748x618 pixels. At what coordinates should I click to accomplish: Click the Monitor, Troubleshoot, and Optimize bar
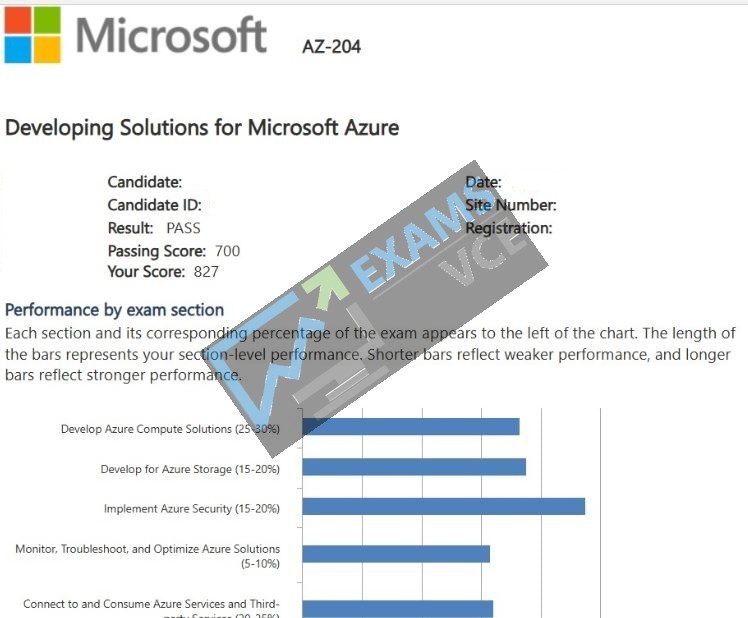[x=396, y=554]
